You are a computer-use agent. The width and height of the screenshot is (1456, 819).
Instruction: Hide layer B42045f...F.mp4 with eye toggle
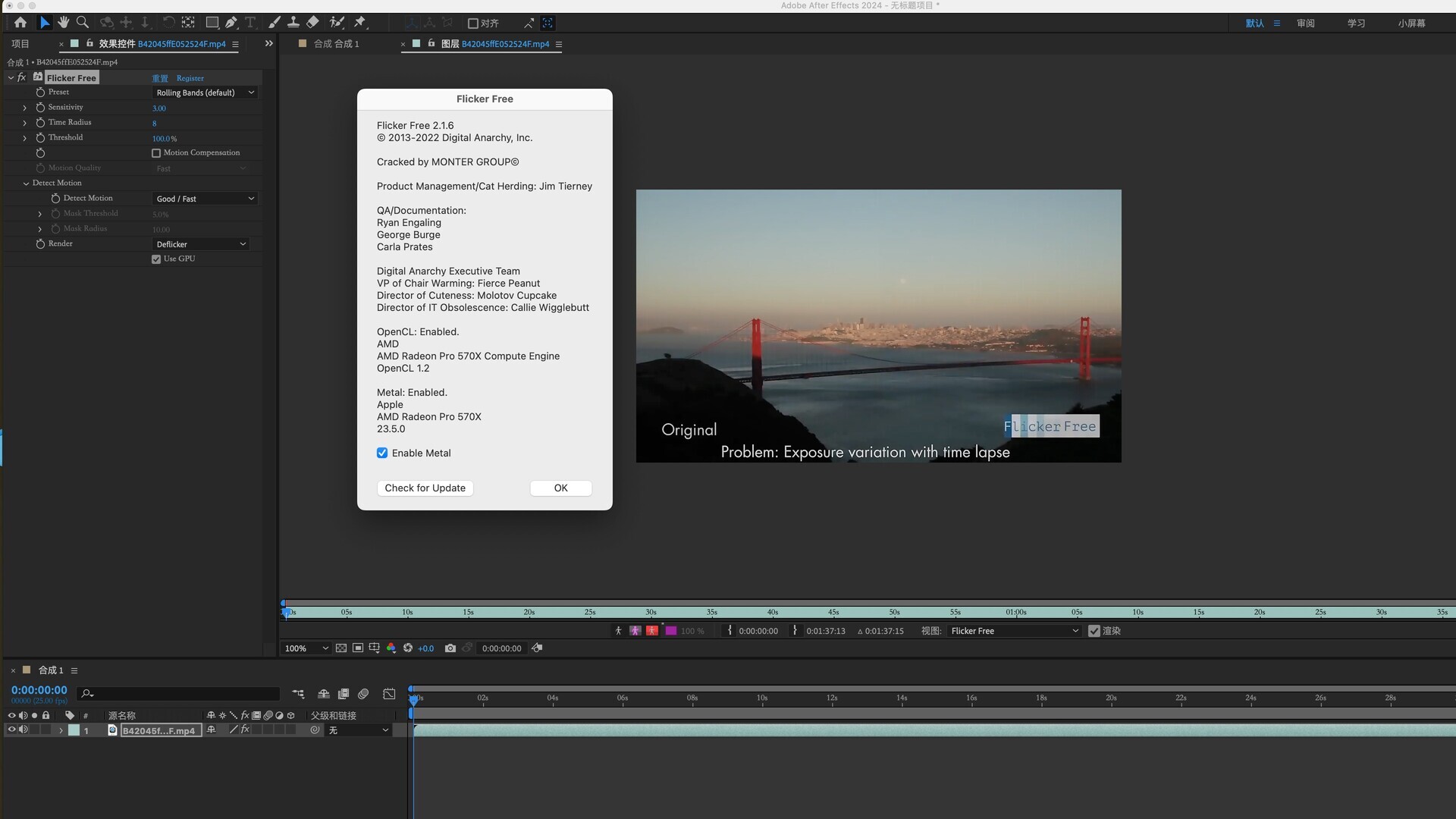point(11,730)
